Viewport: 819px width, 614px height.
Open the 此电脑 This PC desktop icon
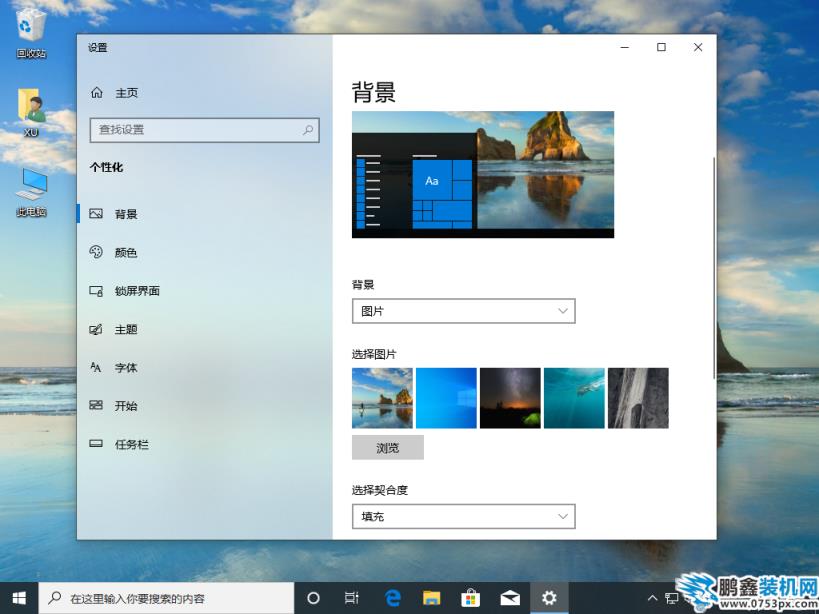point(31,192)
